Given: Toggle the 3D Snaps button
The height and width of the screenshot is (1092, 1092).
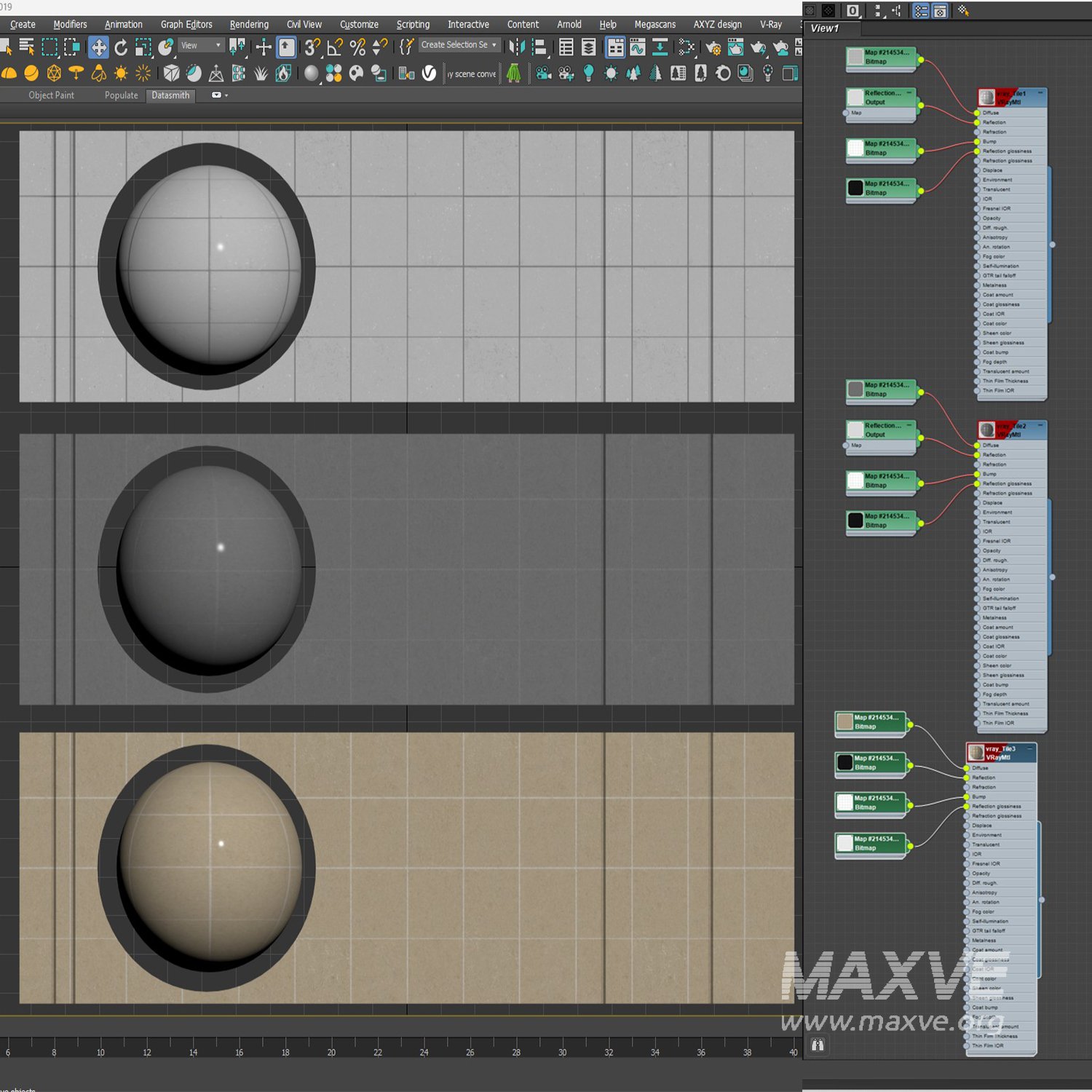Looking at the screenshot, I should click(x=312, y=48).
